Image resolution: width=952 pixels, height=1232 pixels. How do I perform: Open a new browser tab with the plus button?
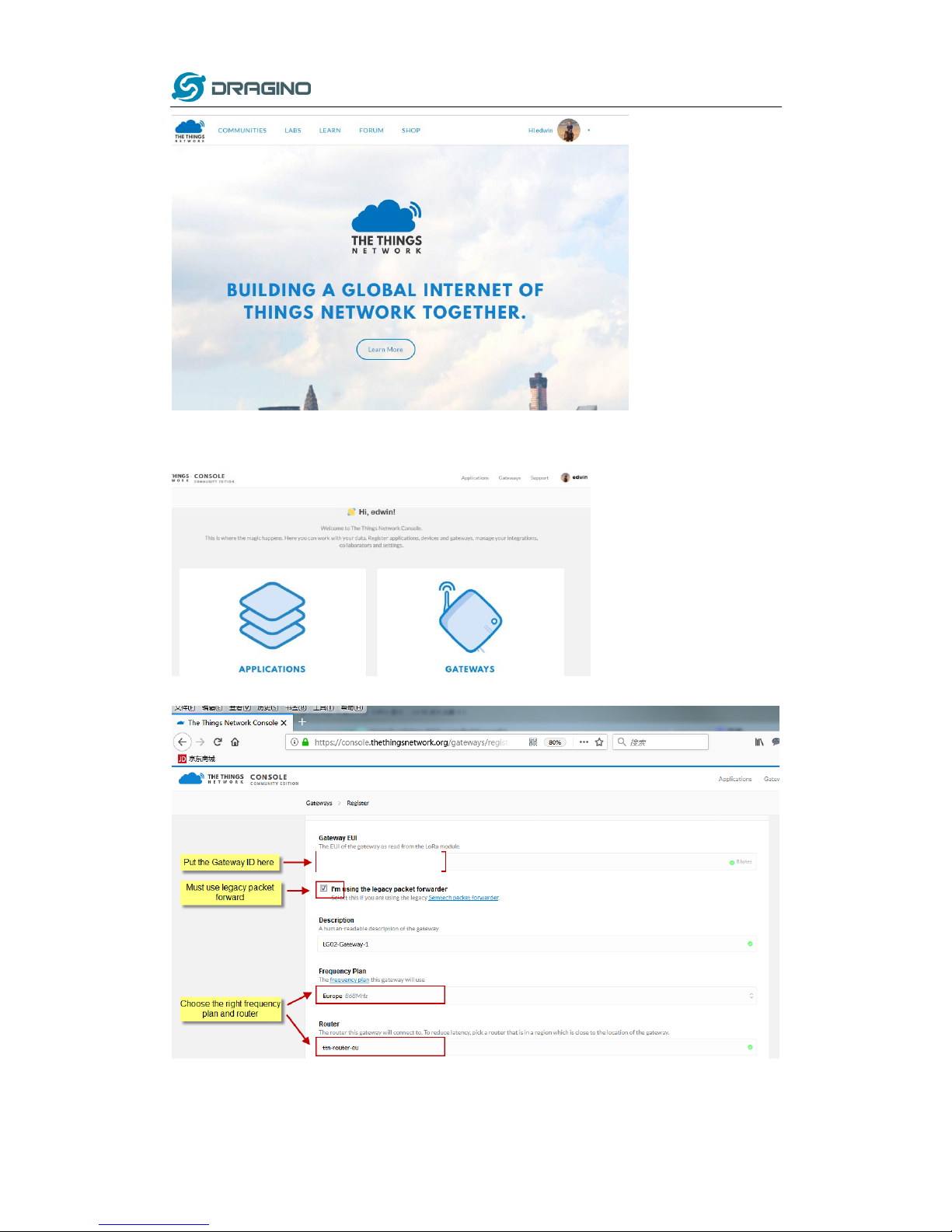coord(302,722)
